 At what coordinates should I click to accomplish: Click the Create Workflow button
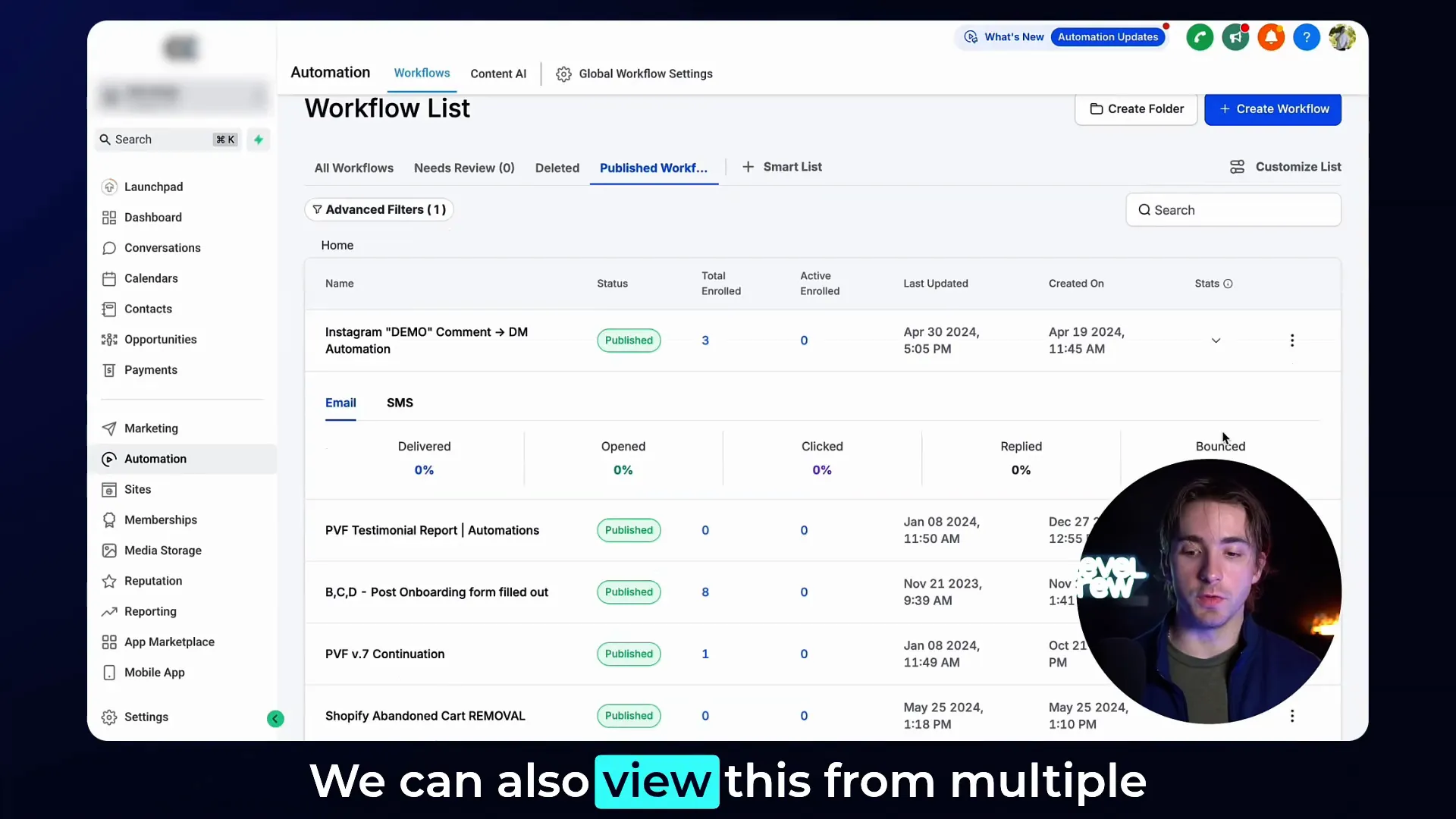(x=1273, y=109)
